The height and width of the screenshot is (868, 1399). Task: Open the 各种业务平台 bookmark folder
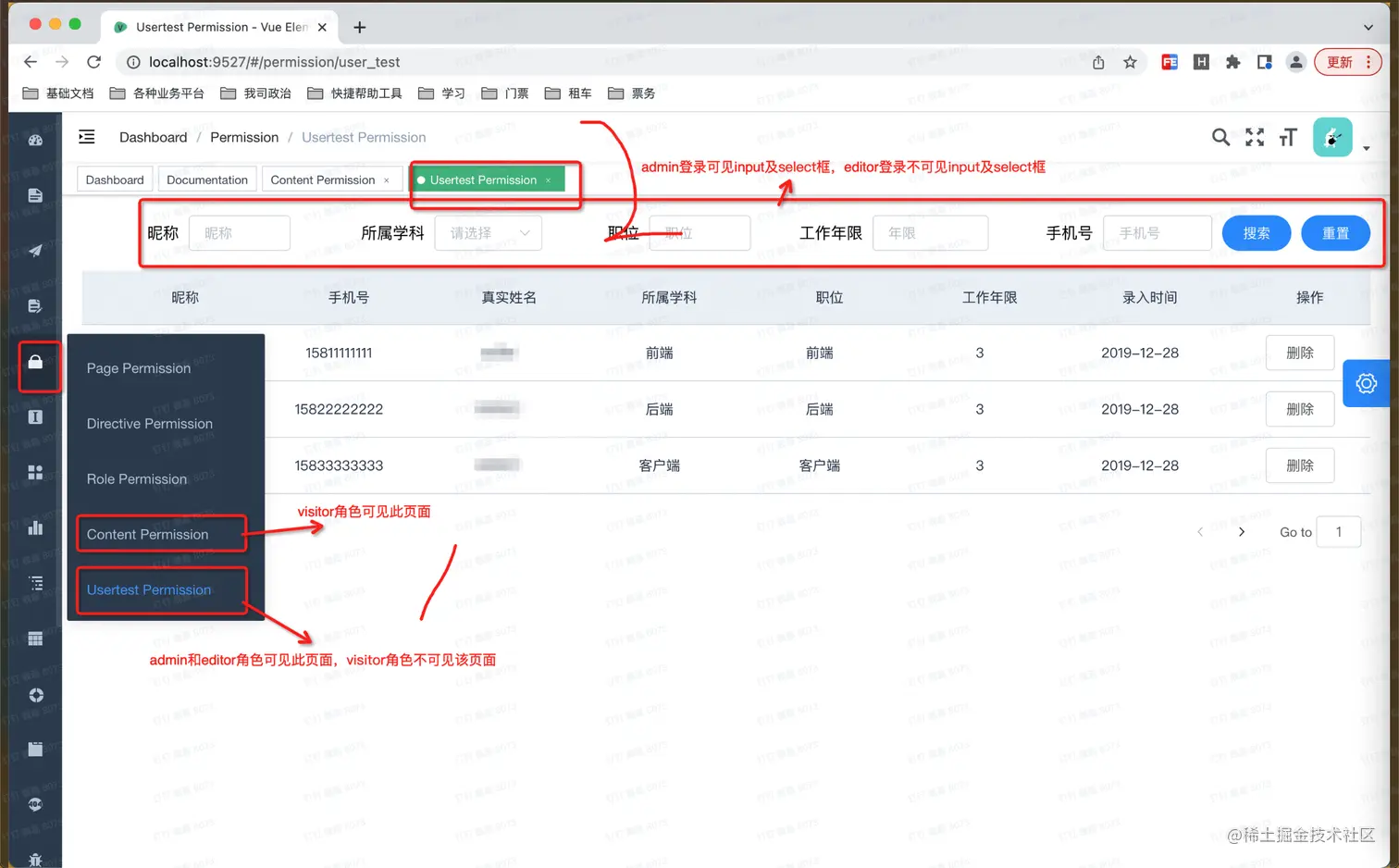[x=156, y=93]
